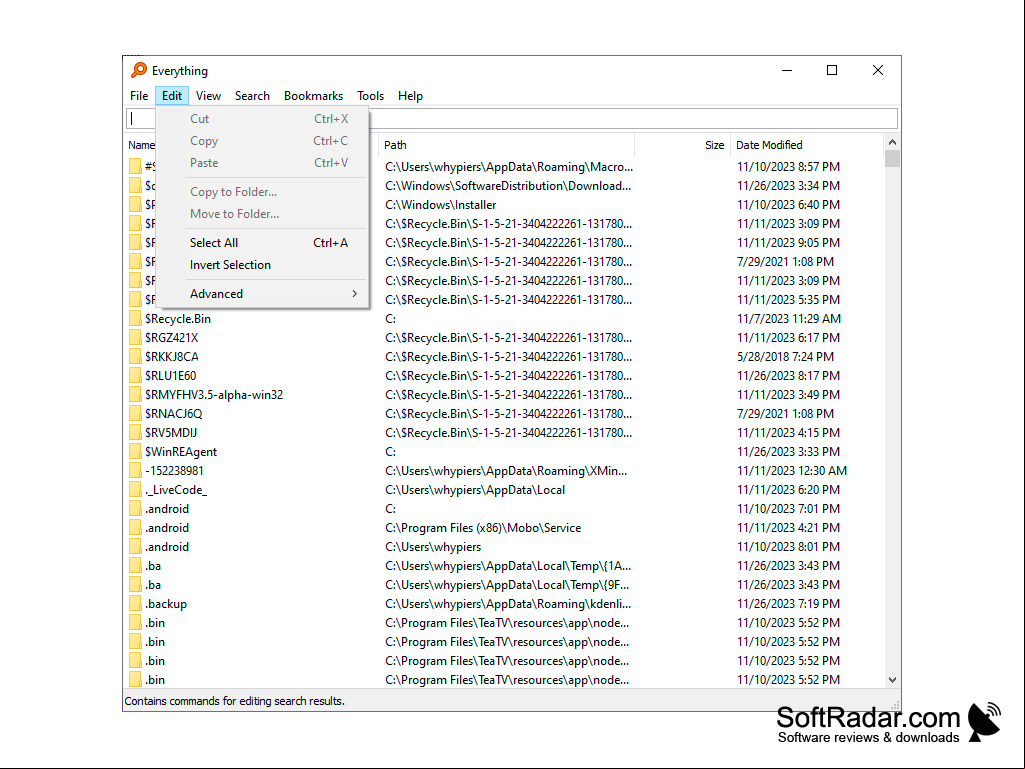Click the scrollbar up arrow
This screenshot has height=769, width=1025.
pos(892,142)
